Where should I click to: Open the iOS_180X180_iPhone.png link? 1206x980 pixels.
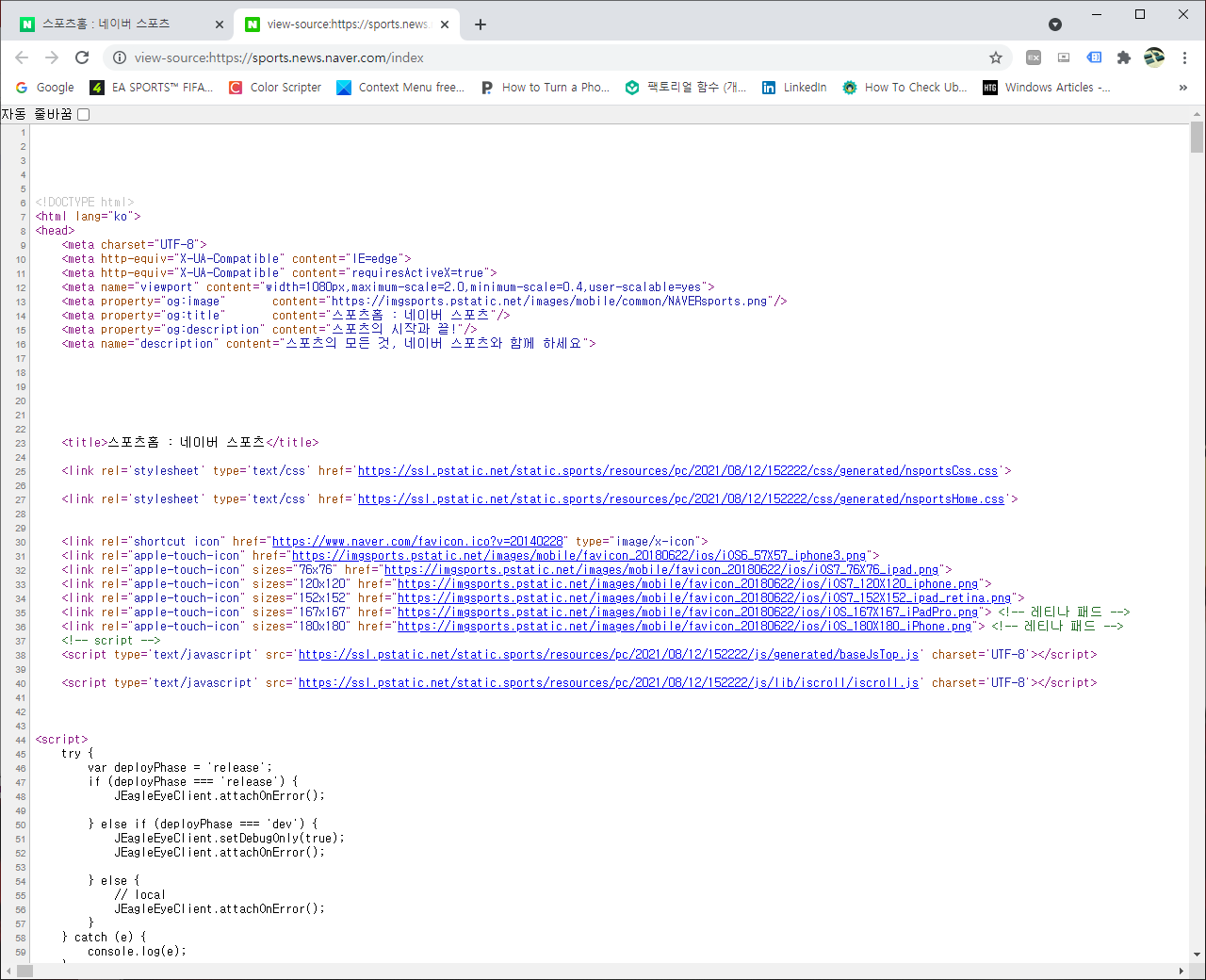point(685,627)
